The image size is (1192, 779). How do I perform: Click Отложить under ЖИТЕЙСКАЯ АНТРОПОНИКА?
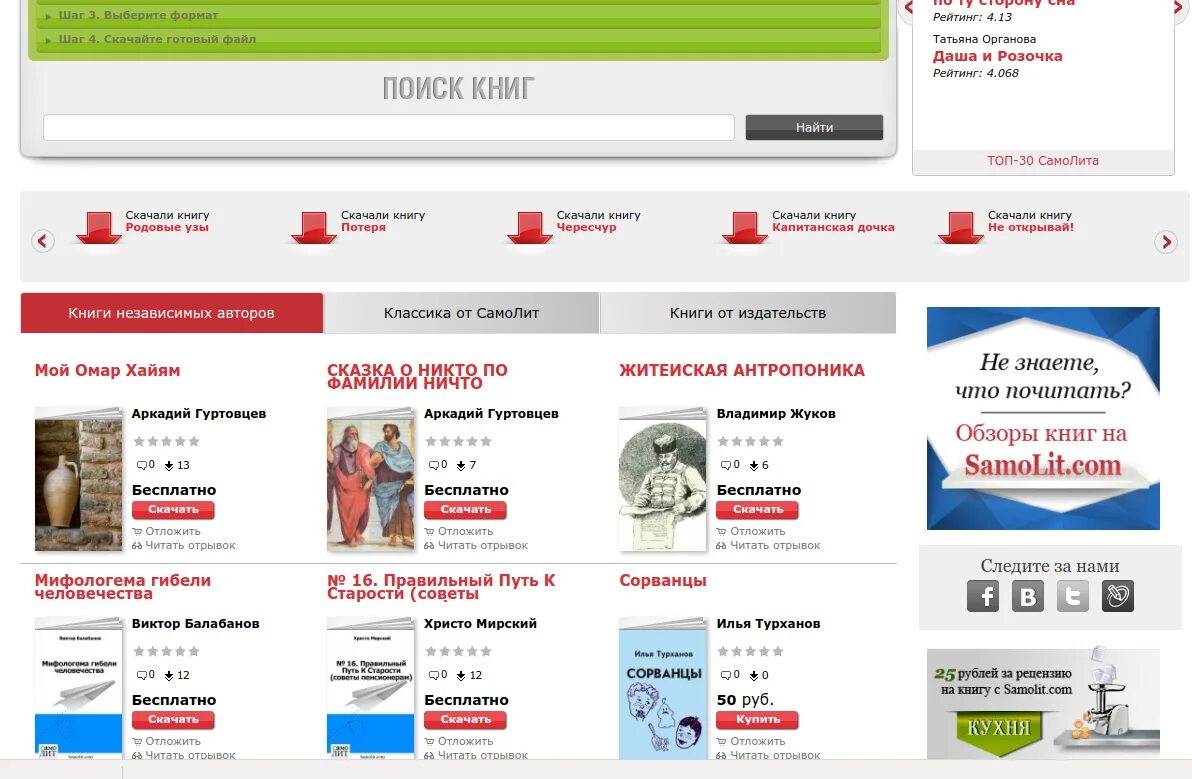tap(757, 531)
